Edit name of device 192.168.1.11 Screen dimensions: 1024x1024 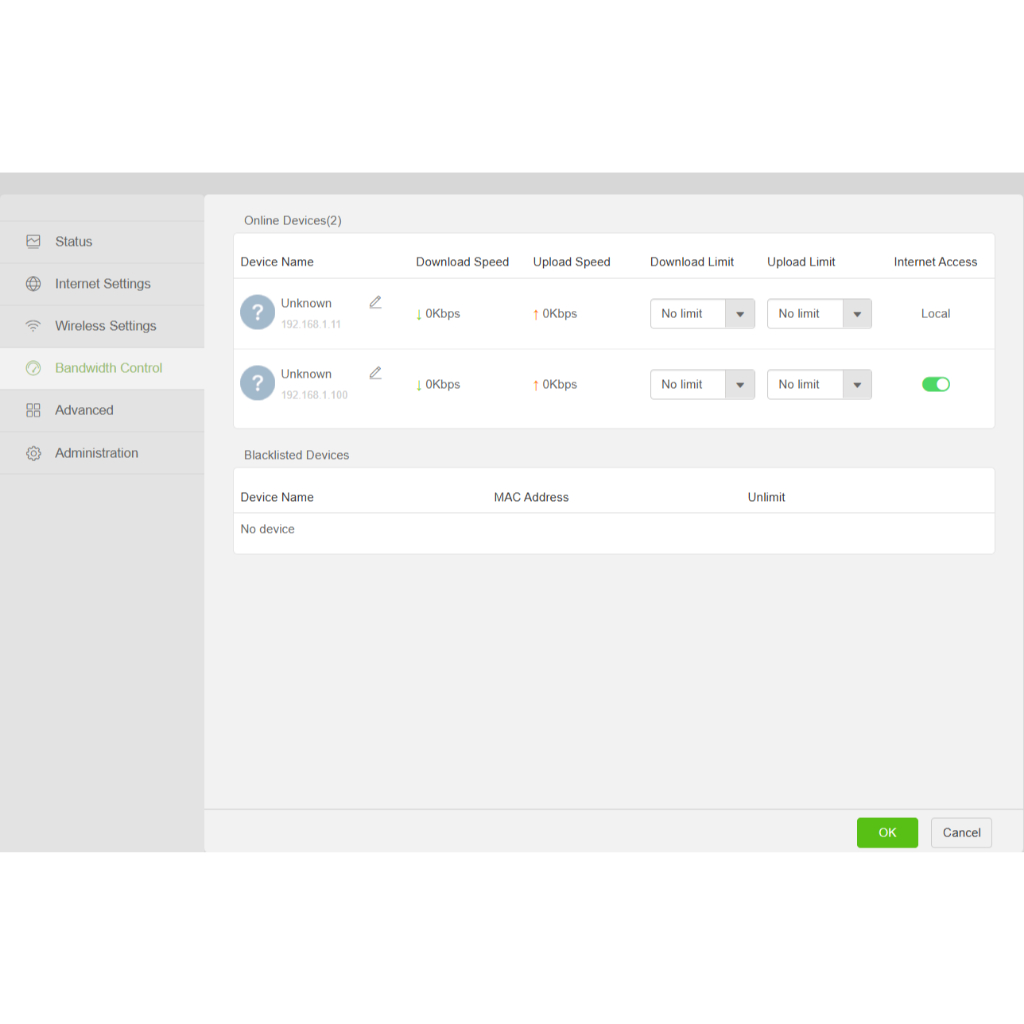coord(376,302)
